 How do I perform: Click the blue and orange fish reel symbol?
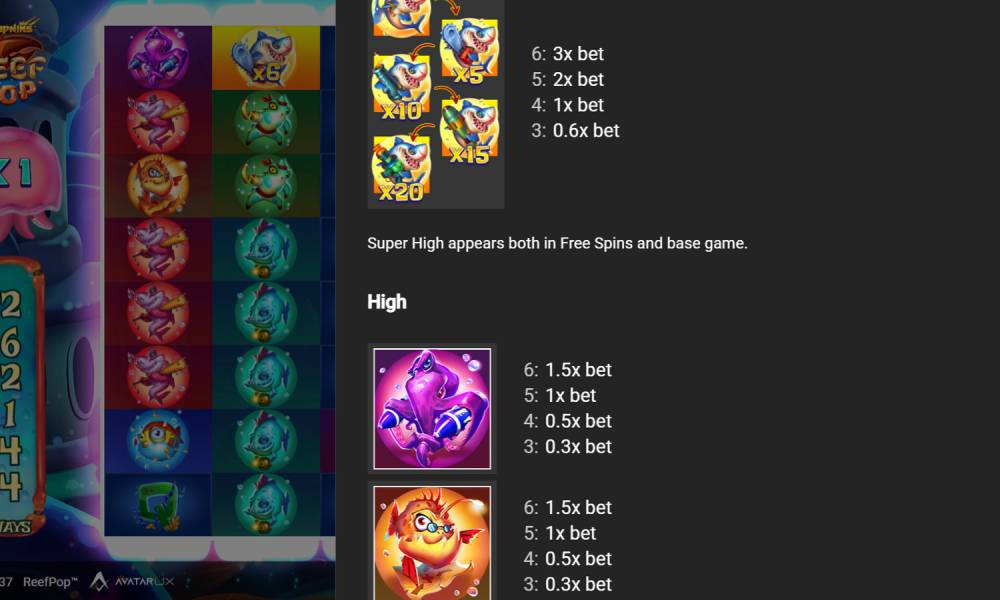pos(158,441)
